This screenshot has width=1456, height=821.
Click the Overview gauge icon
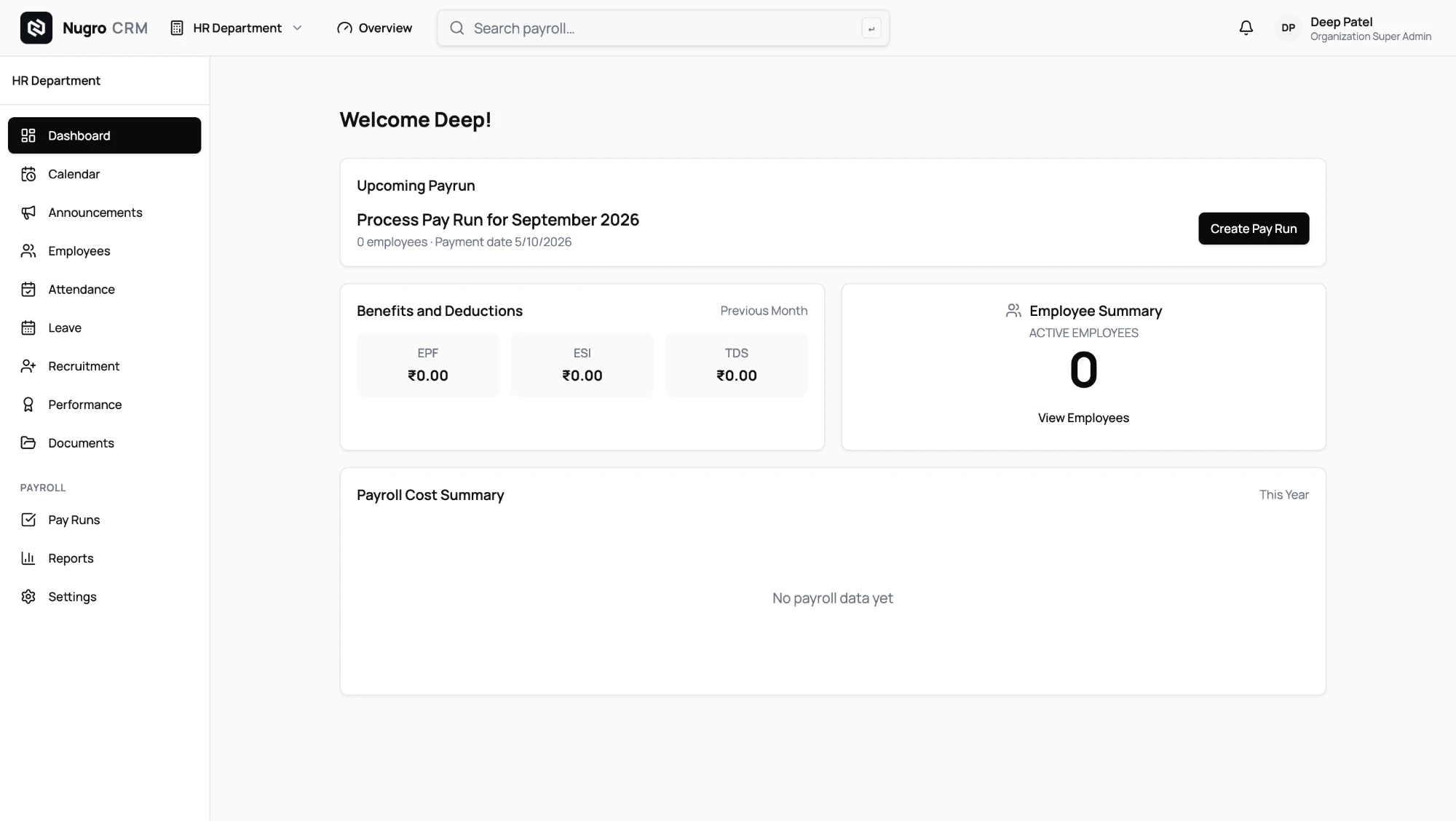[x=344, y=28]
